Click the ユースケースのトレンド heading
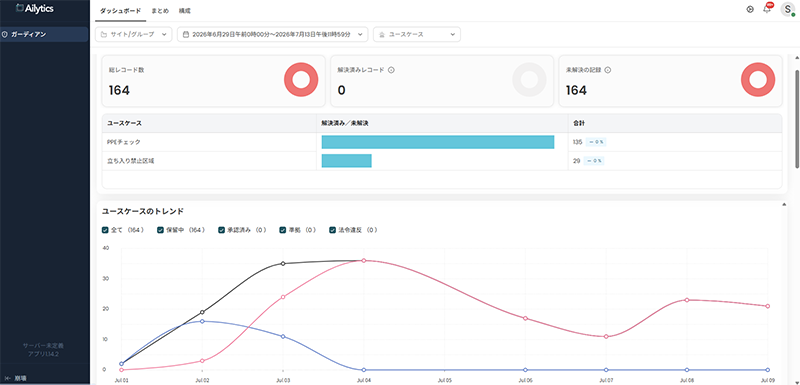This screenshot has height=385, width=800. pos(143,211)
